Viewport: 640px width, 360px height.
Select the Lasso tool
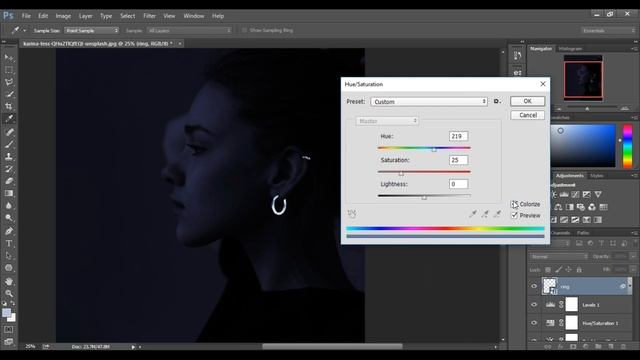click(9, 82)
